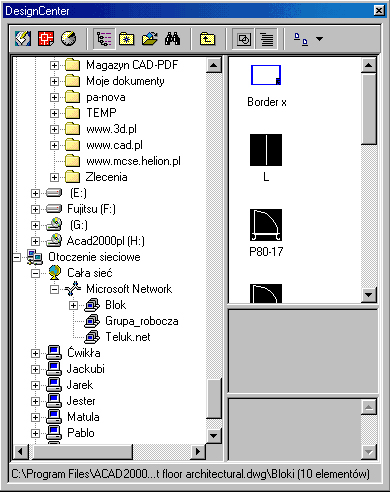
Task: Toggle the Tree View button
Action: click(104, 39)
